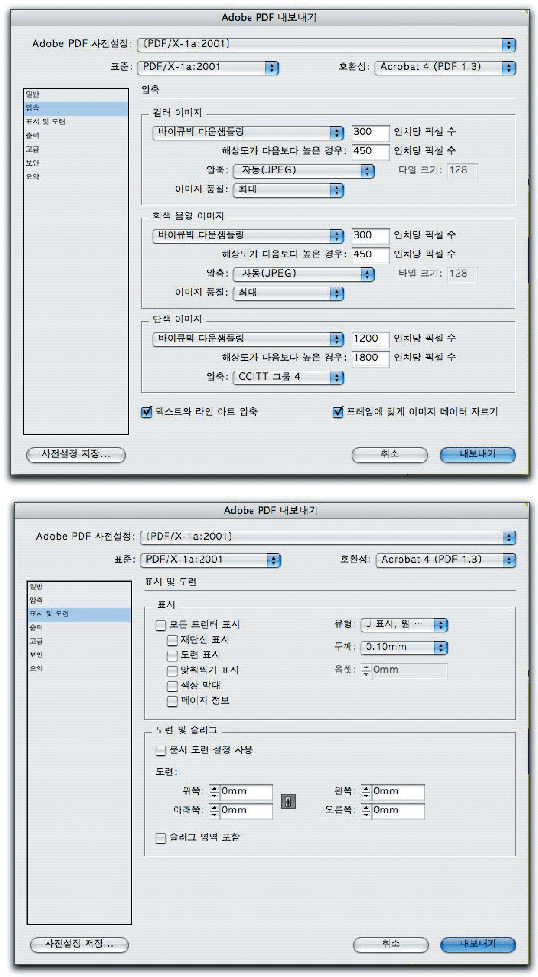The image size is (538, 977).
Task: Open Adobe PDF preset dropdown in Marks dialog
Action: (x=328, y=536)
